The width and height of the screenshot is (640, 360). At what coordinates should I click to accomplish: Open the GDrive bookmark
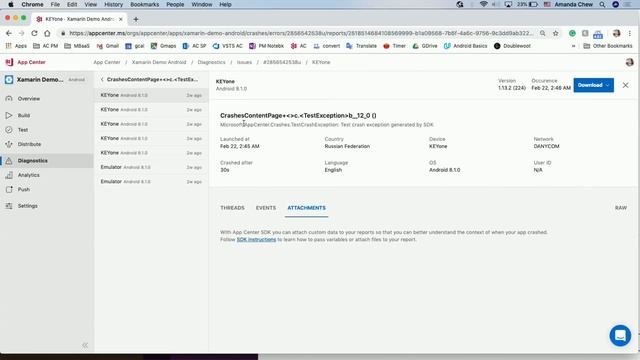point(424,46)
